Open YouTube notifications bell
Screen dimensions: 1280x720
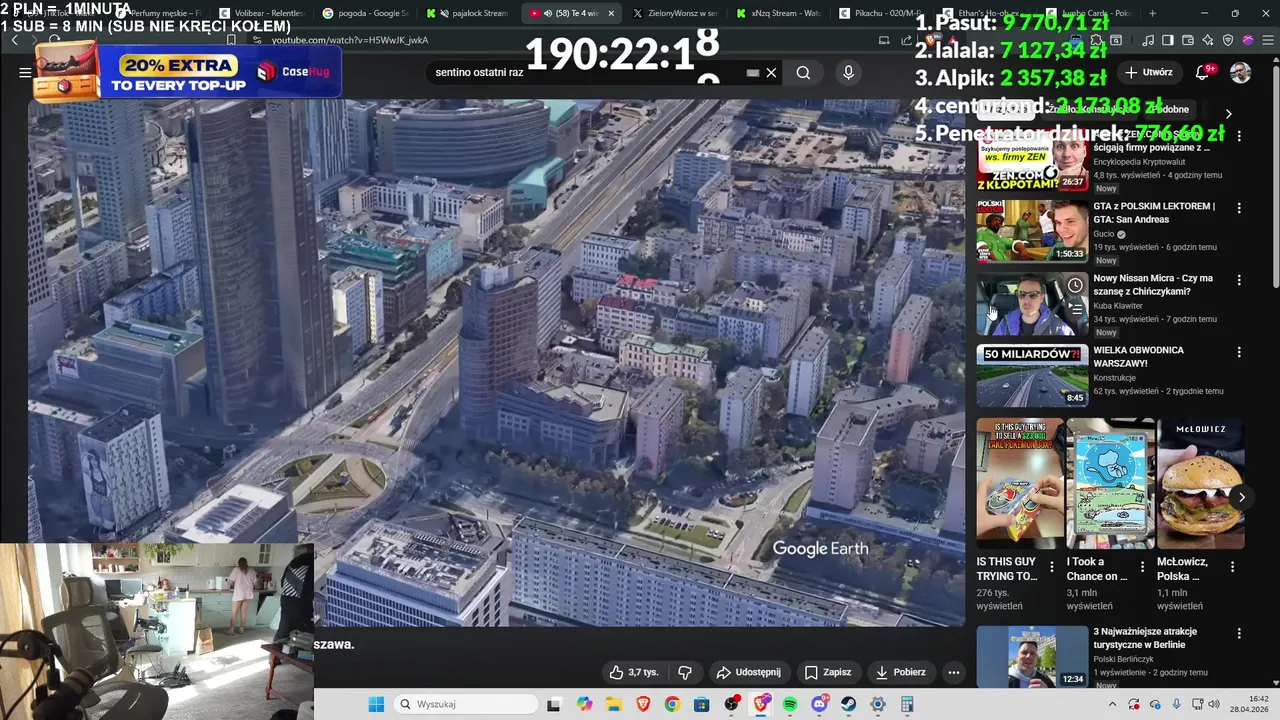(x=1203, y=72)
